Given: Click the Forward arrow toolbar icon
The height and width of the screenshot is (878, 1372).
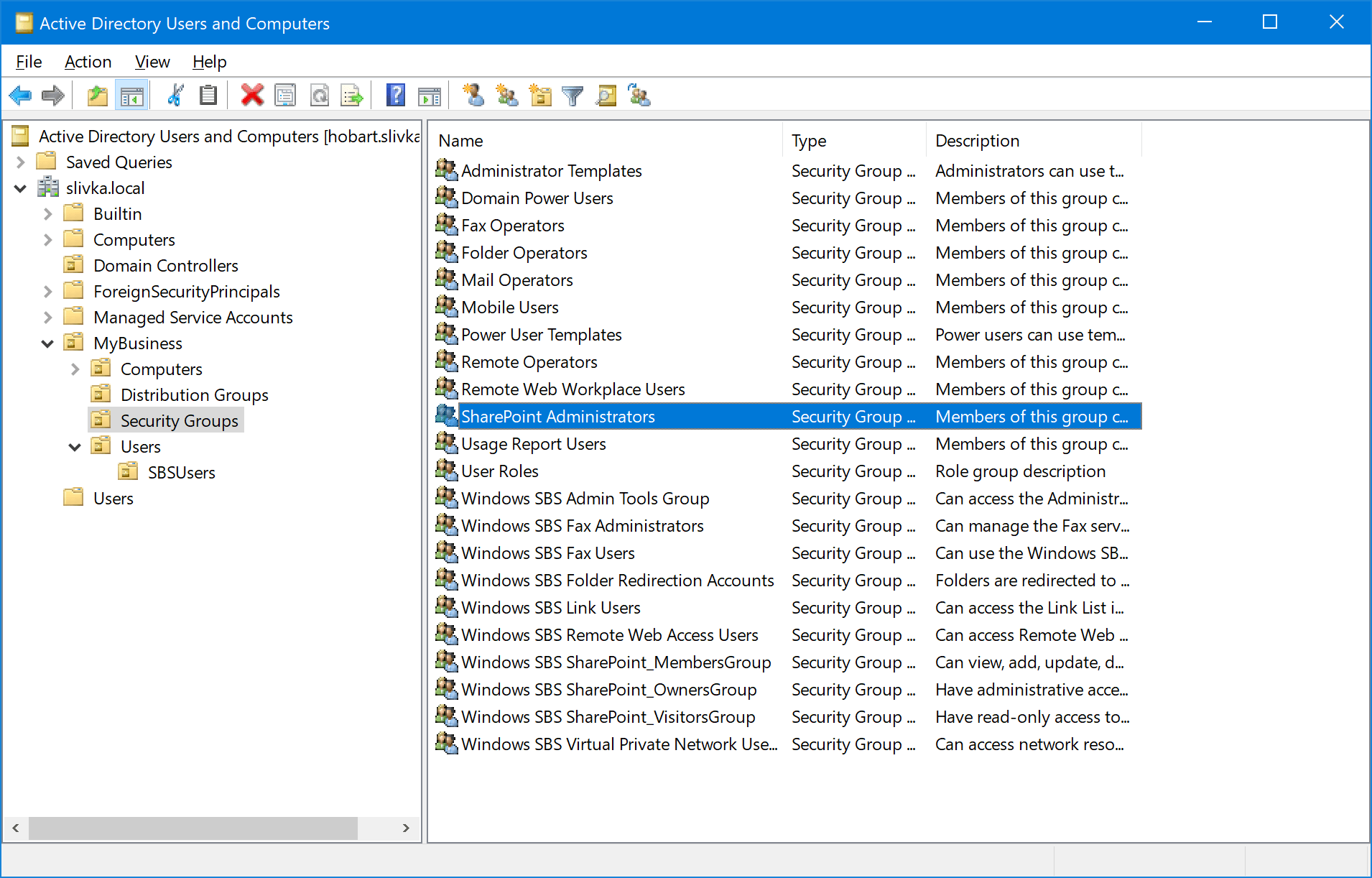Looking at the screenshot, I should 53,95.
